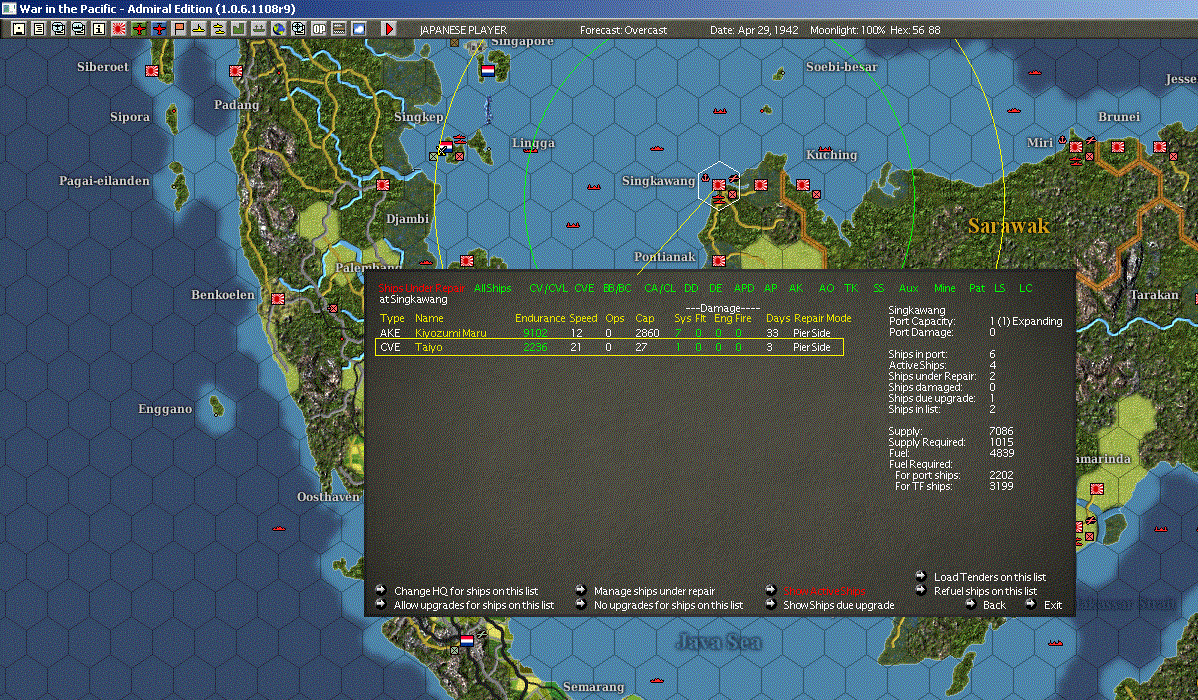Select ship Taiyo in list
Screen dimensions: 1198x700
[x=429, y=348]
